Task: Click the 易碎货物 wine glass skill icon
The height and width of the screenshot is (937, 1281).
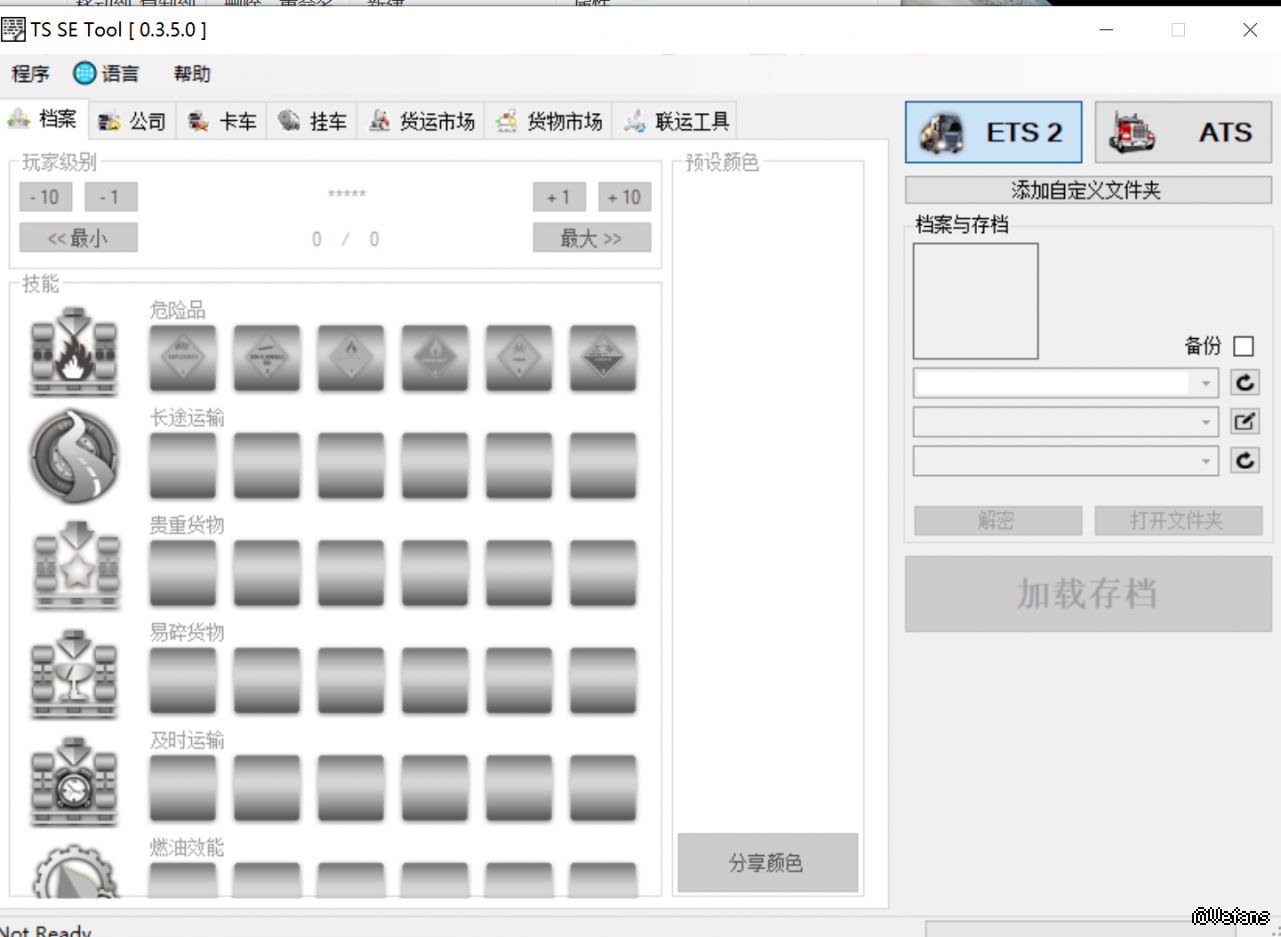Action: click(x=74, y=674)
